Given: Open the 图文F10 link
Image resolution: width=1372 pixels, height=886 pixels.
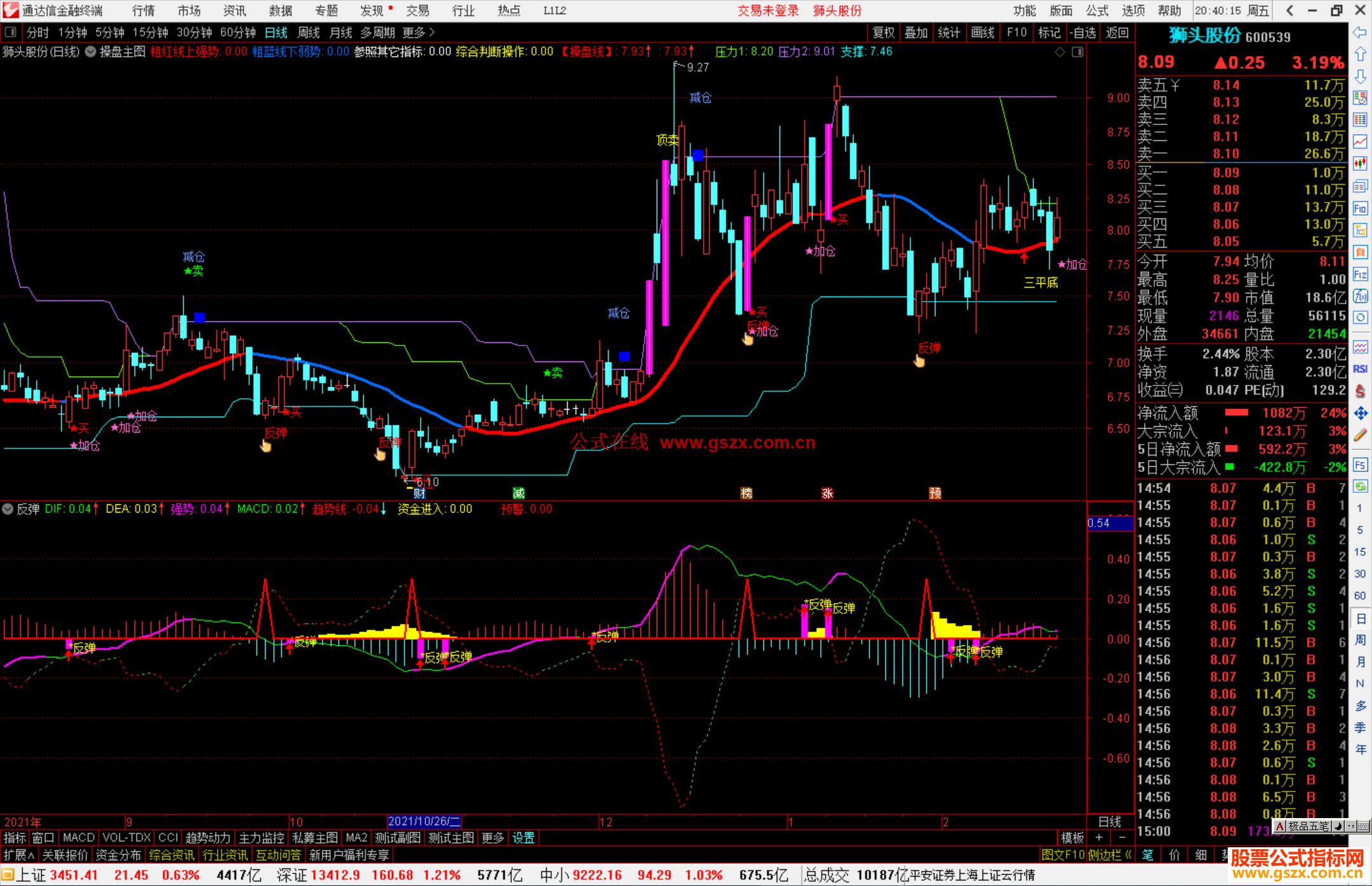Looking at the screenshot, I should [1063, 855].
